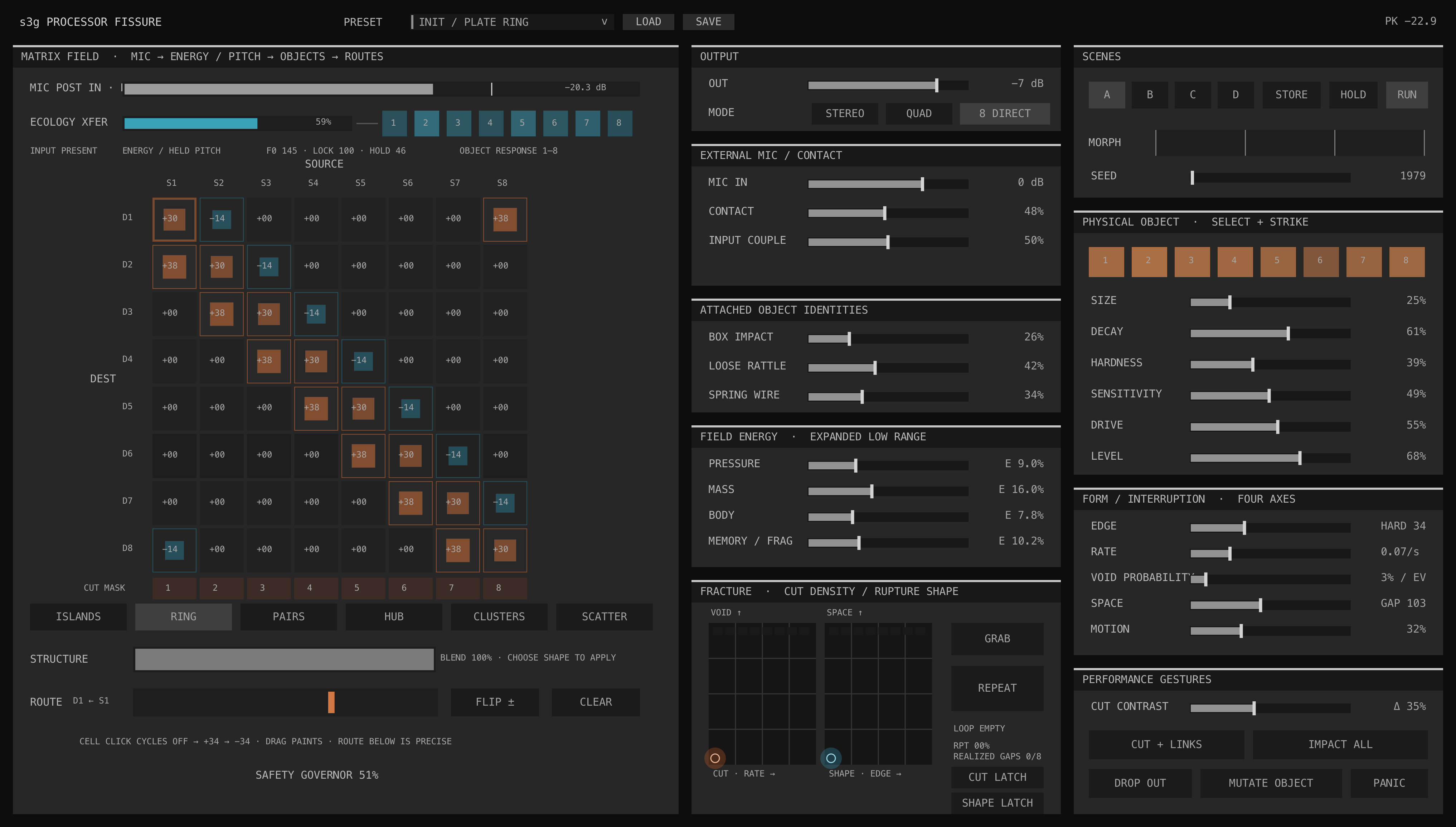Click the CLEAR route button
Image resolution: width=1456 pixels, height=827 pixels.
(x=596, y=703)
